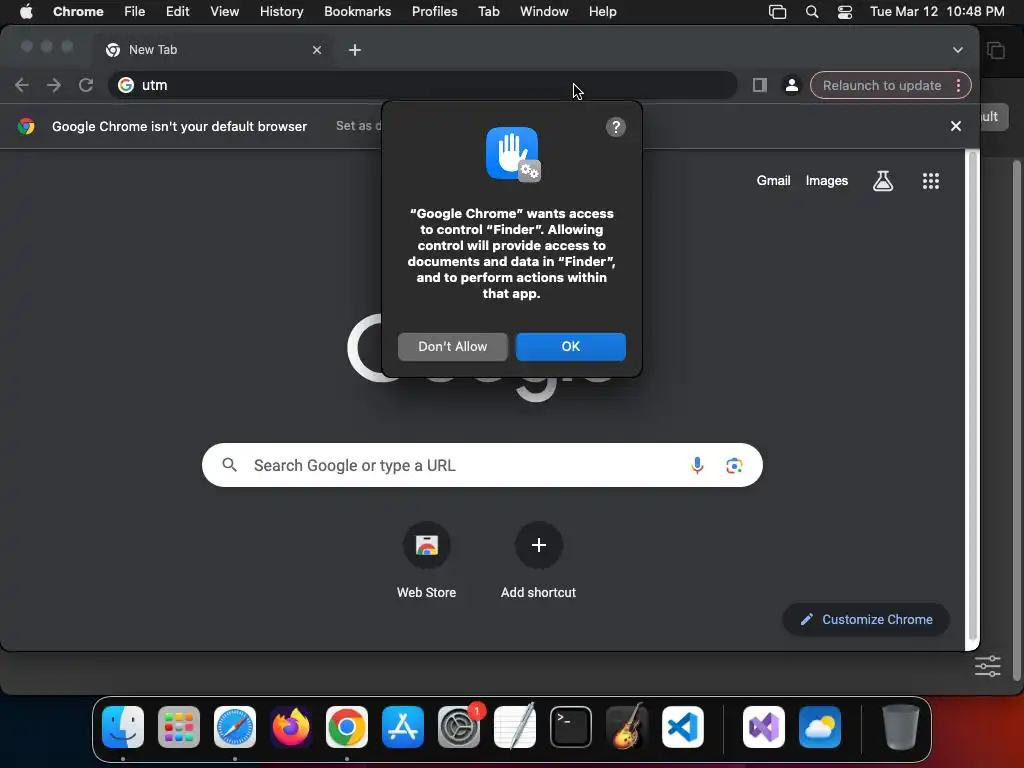1024x768 pixels.
Task: Open a new tab with plus button
Action: click(355, 50)
